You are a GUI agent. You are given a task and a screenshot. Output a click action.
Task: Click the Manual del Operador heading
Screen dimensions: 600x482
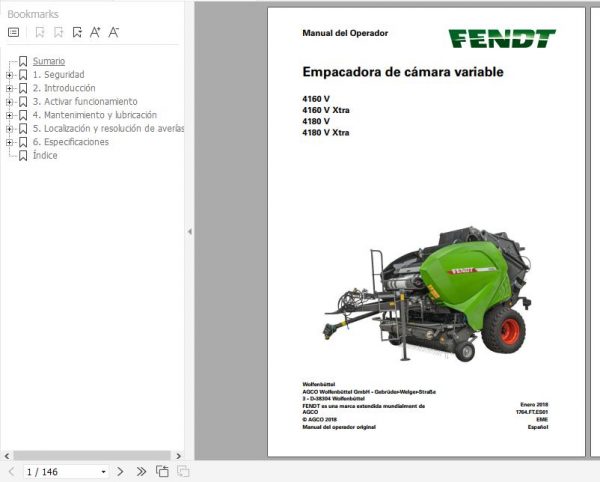tap(345, 33)
